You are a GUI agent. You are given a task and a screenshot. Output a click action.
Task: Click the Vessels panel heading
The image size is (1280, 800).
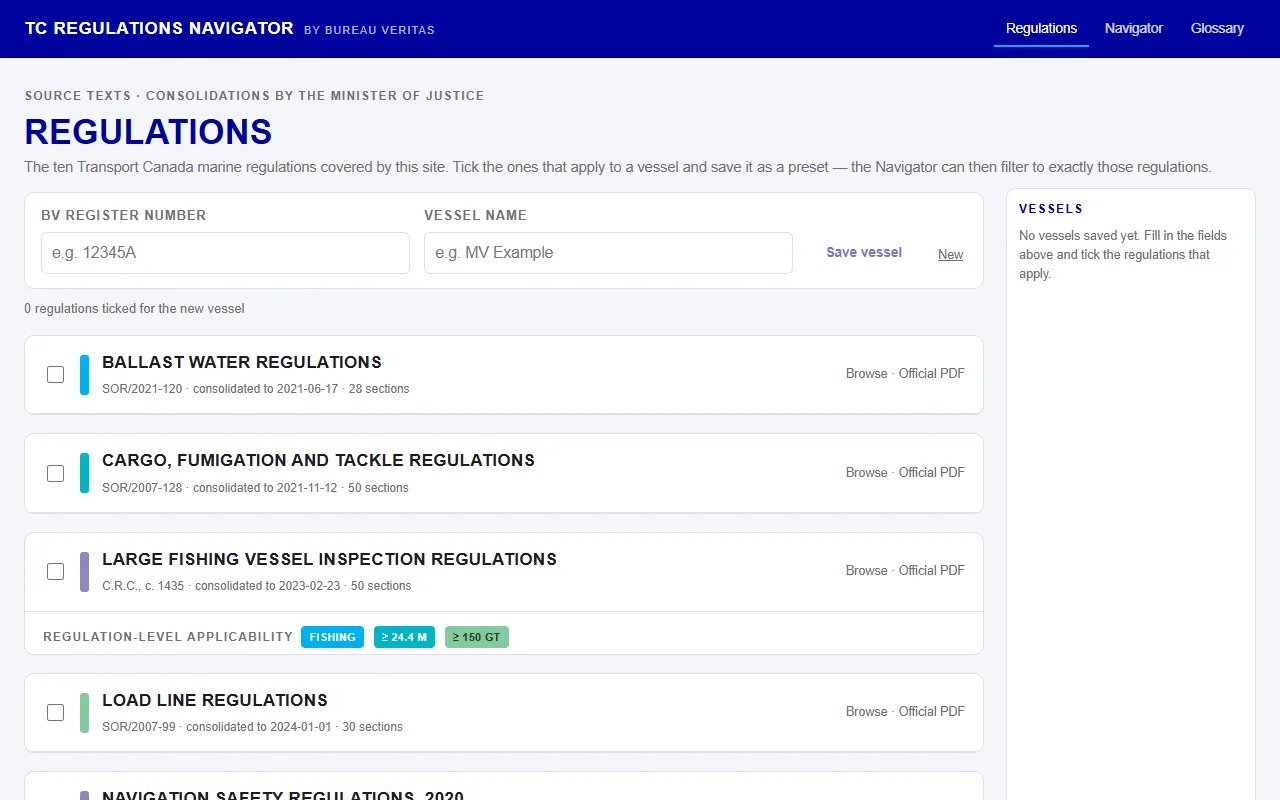pos(1051,209)
